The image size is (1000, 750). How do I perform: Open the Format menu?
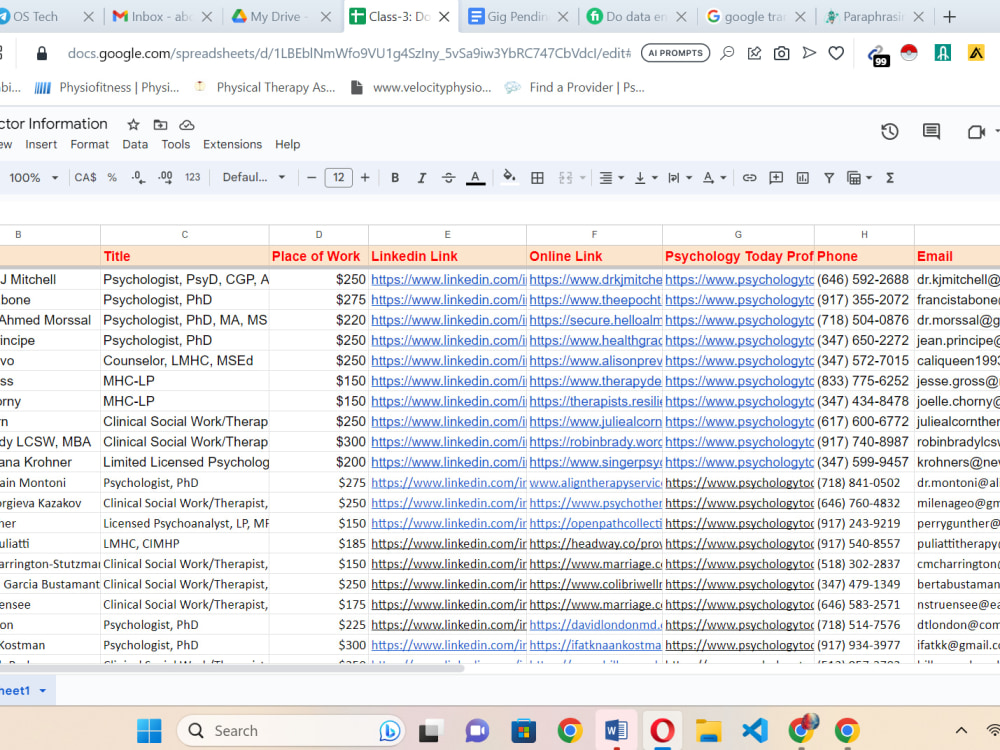[89, 145]
